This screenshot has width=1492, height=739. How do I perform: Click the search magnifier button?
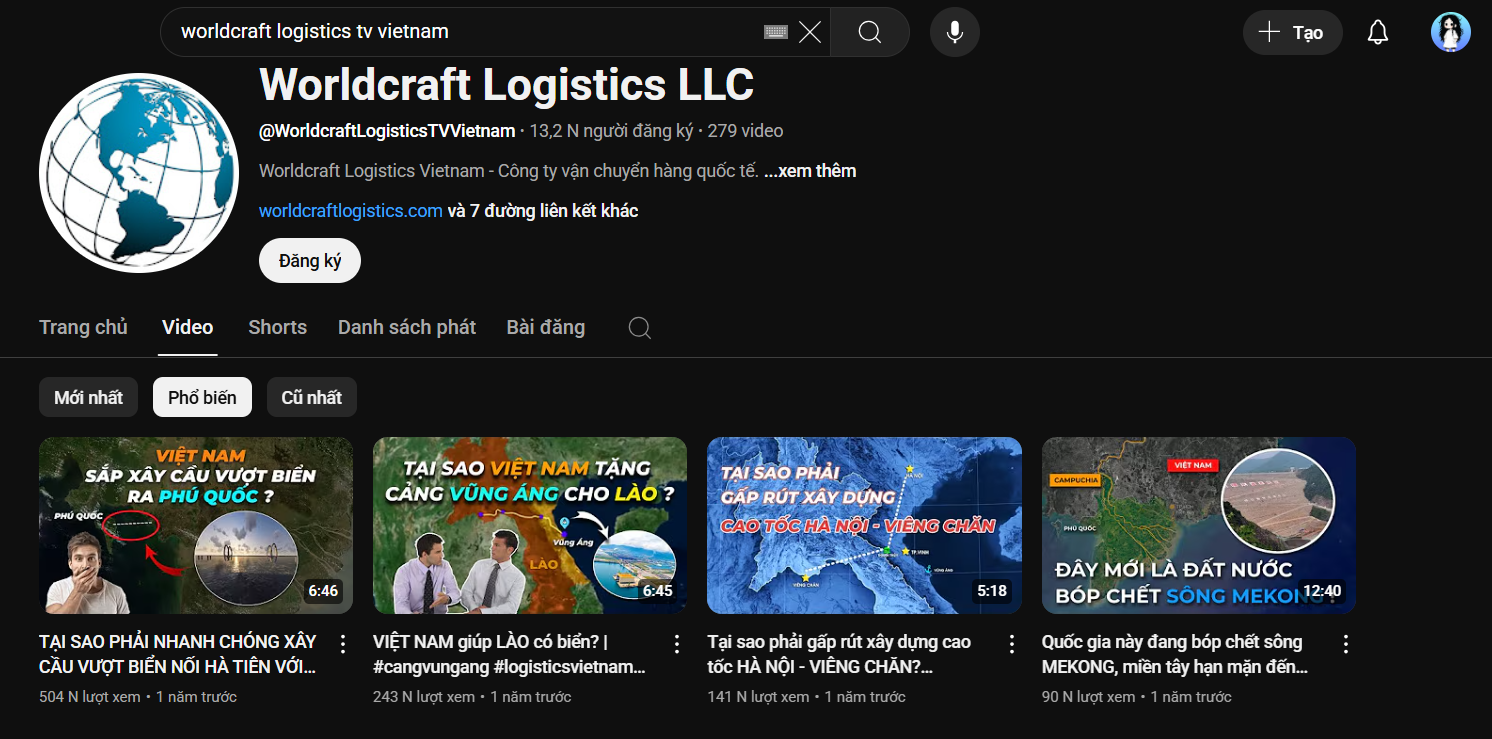pos(869,32)
